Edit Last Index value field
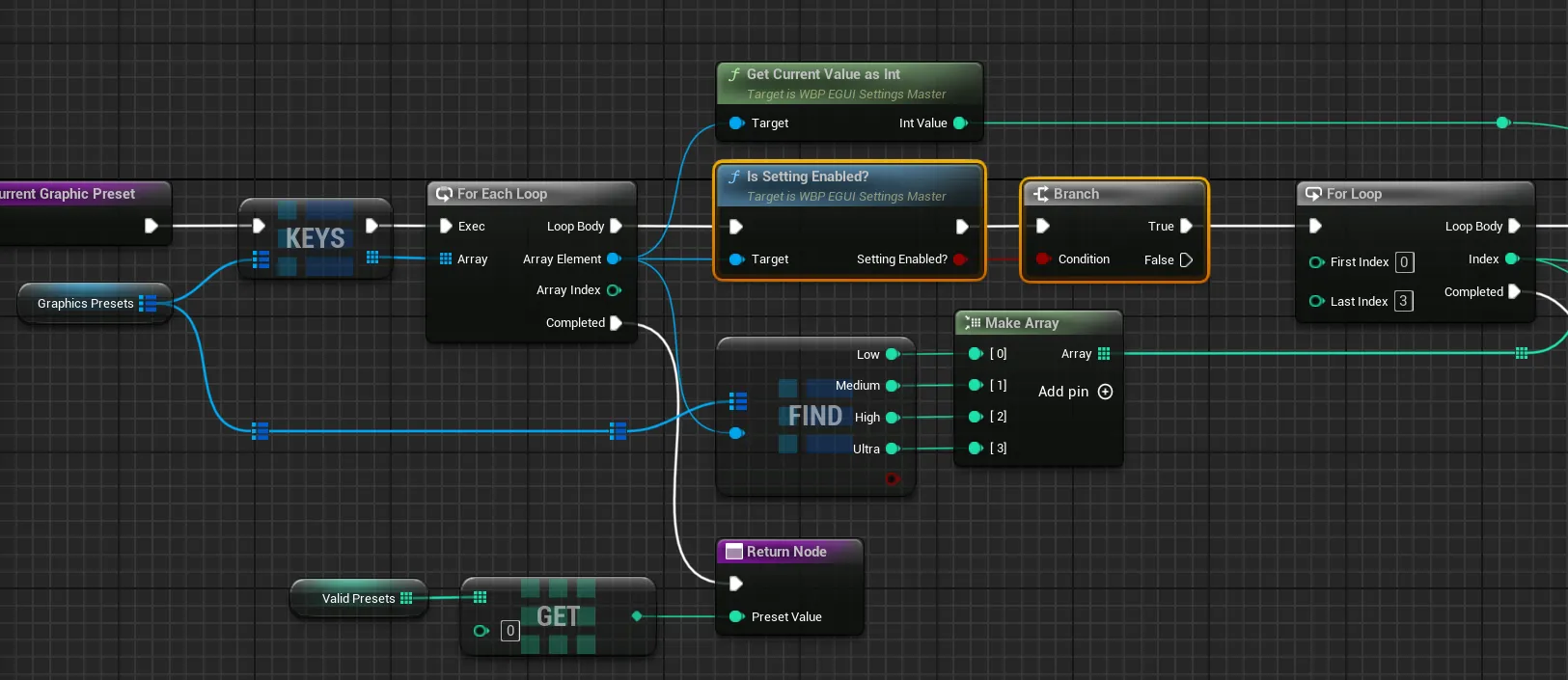 pyautogui.click(x=1404, y=302)
